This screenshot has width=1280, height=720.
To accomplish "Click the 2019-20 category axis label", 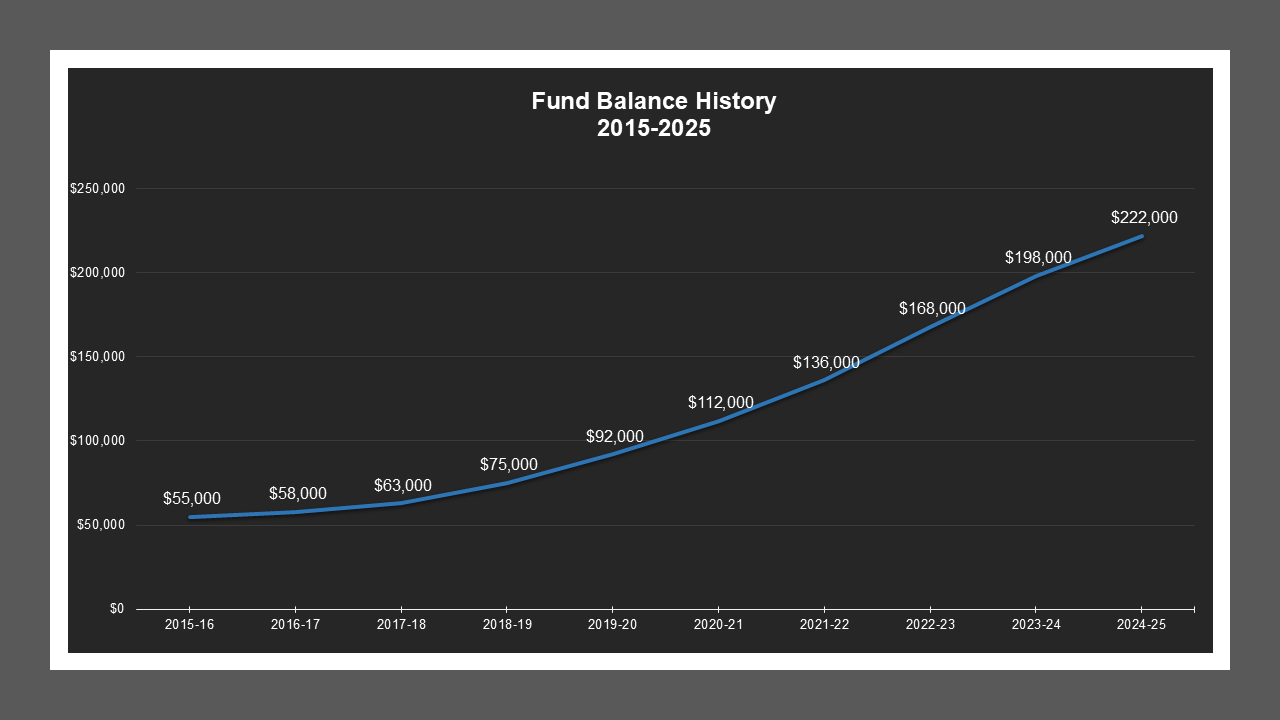I will point(613,623).
